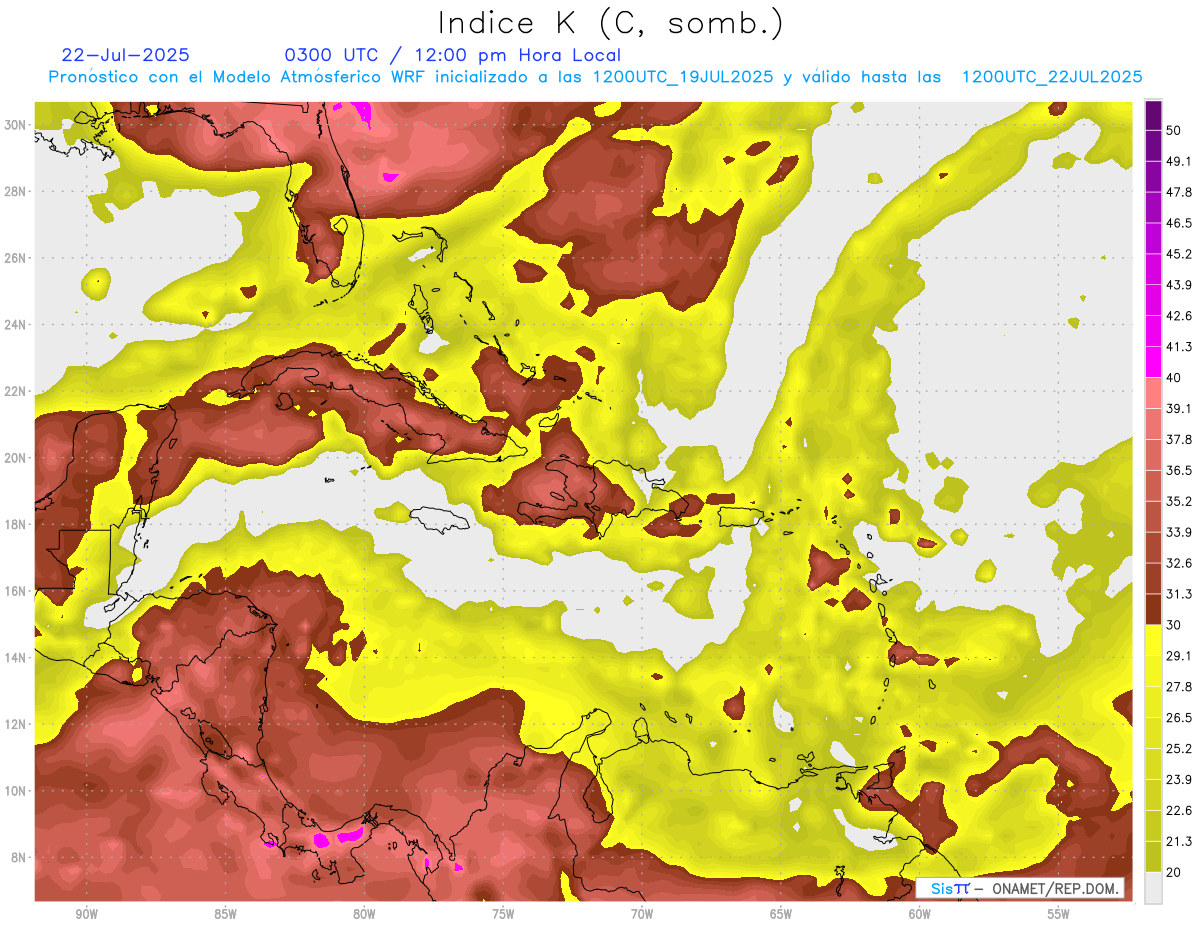Click the color bar value 47.8

(1178, 192)
